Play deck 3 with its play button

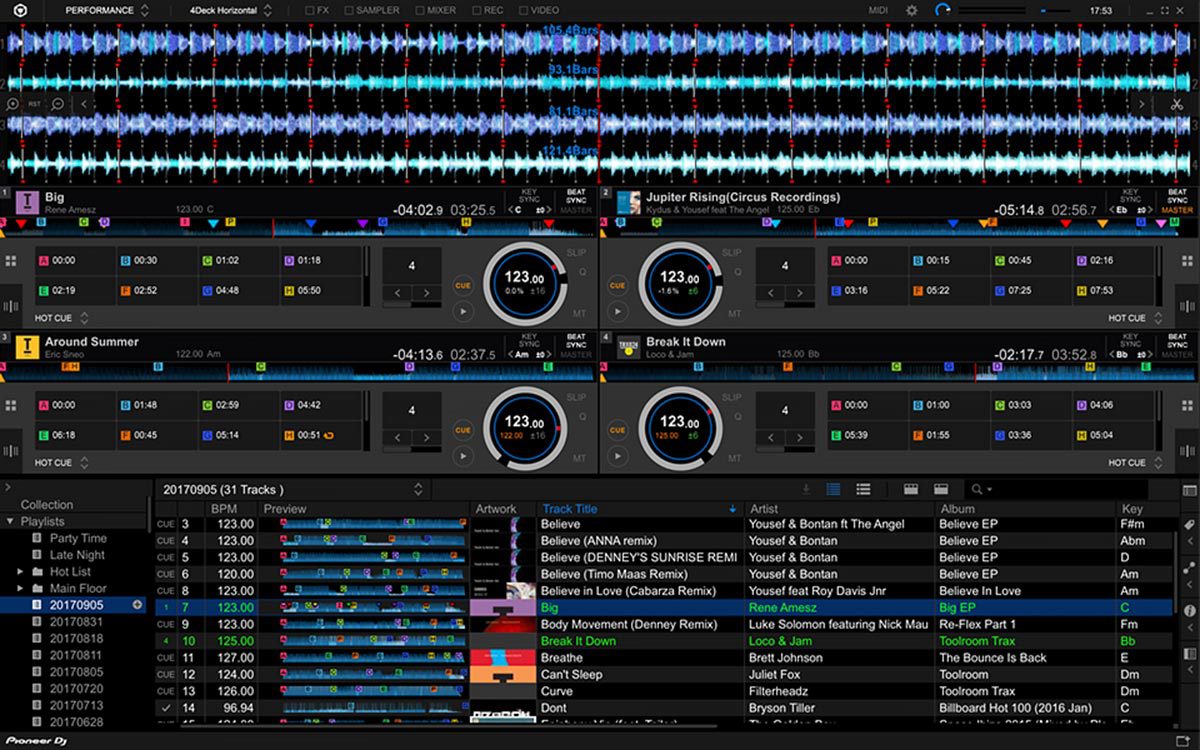click(462, 456)
